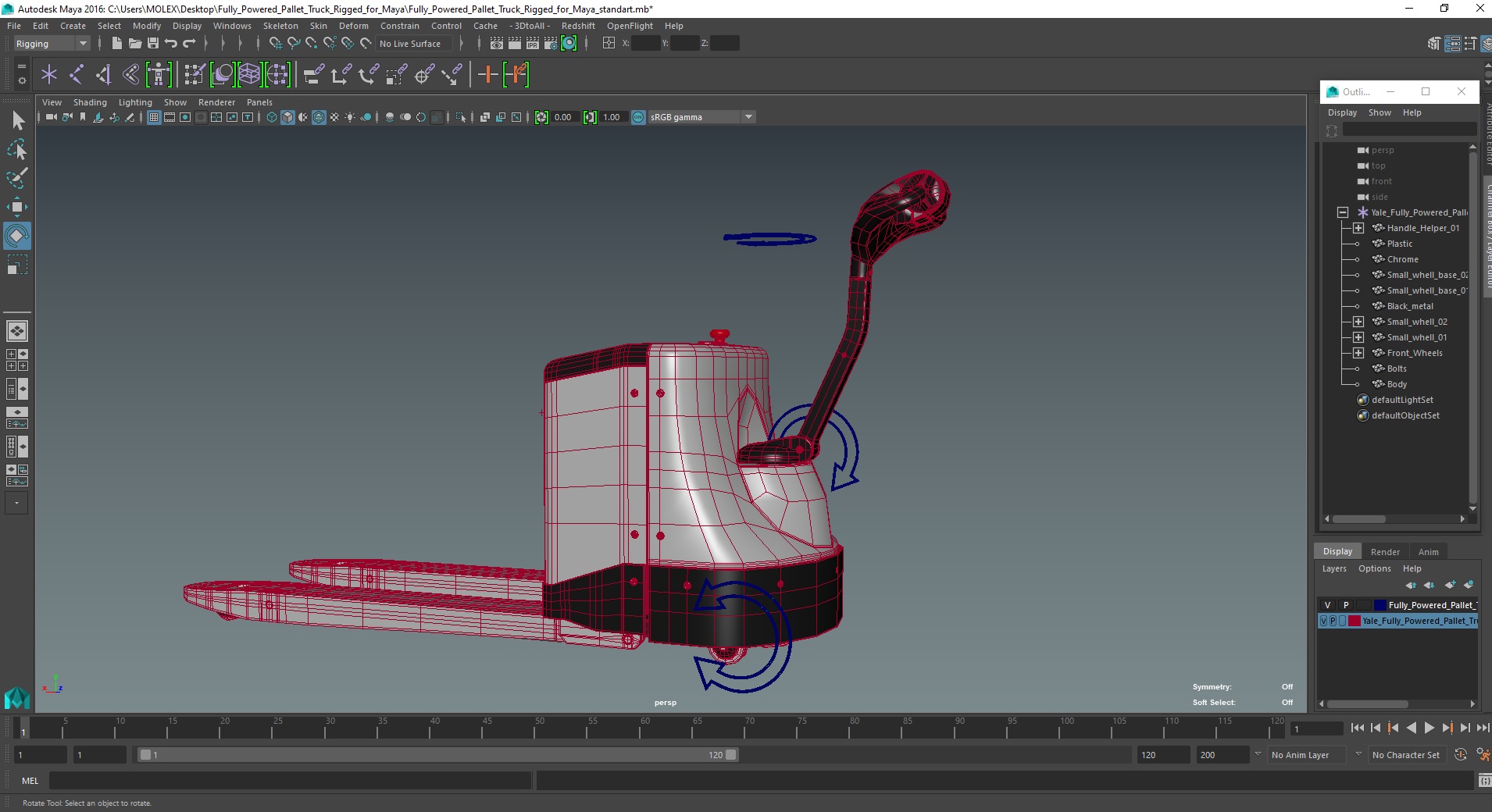The height and width of the screenshot is (812, 1492).
Task: Toggle sRGB gamma view transform ON button
Action: (638, 117)
